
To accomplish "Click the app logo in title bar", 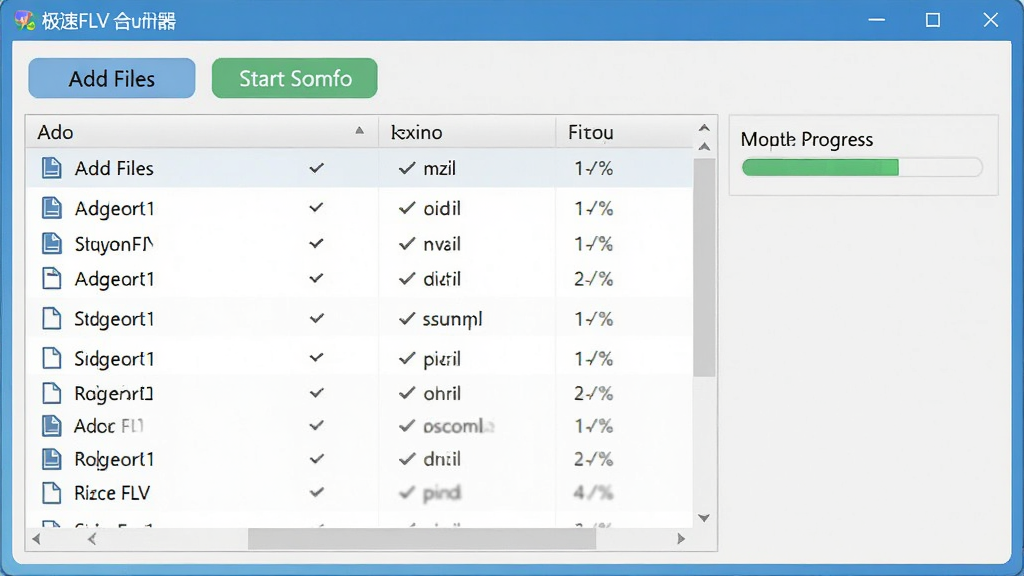I will point(24,21).
